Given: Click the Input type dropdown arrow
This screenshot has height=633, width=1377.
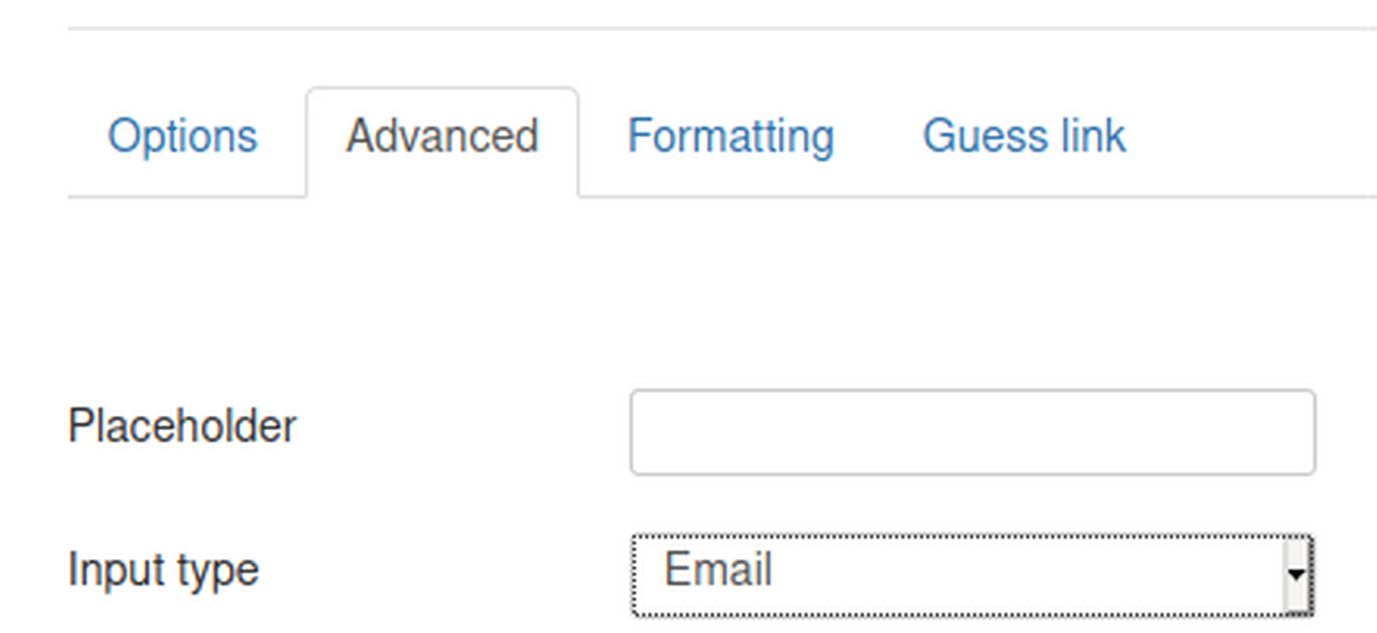Looking at the screenshot, I should [x=1296, y=574].
